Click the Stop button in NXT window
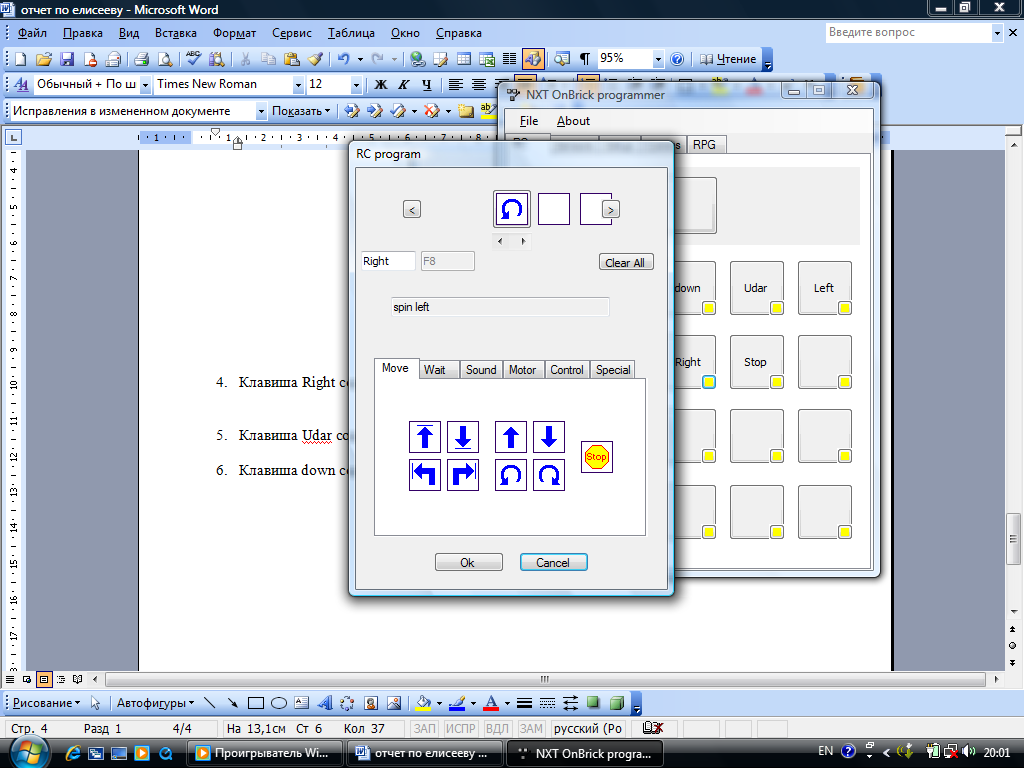The width and height of the screenshot is (1024, 768). [x=756, y=362]
